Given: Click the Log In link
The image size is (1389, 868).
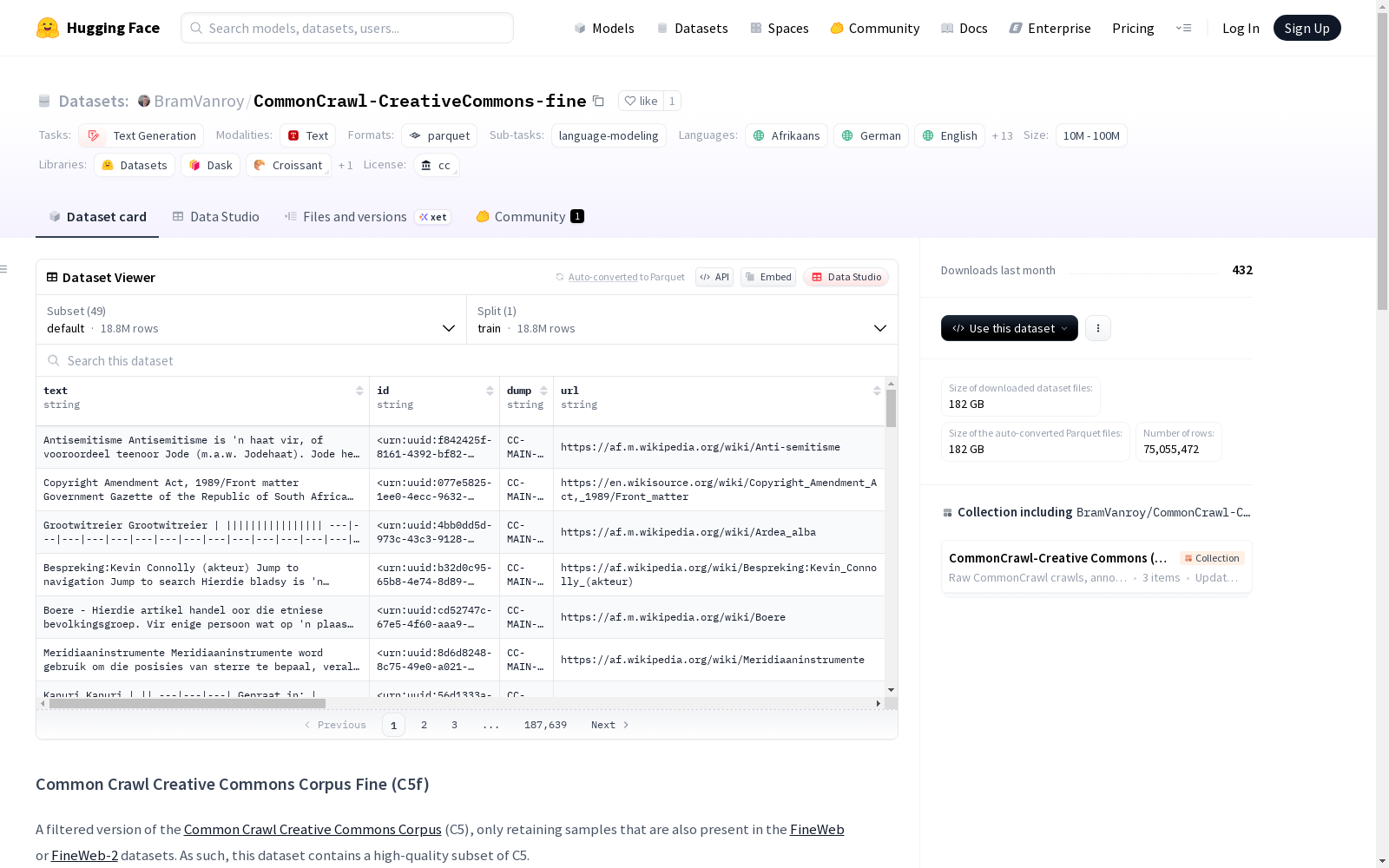Looking at the screenshot, I should click(x=1241, y=28).
